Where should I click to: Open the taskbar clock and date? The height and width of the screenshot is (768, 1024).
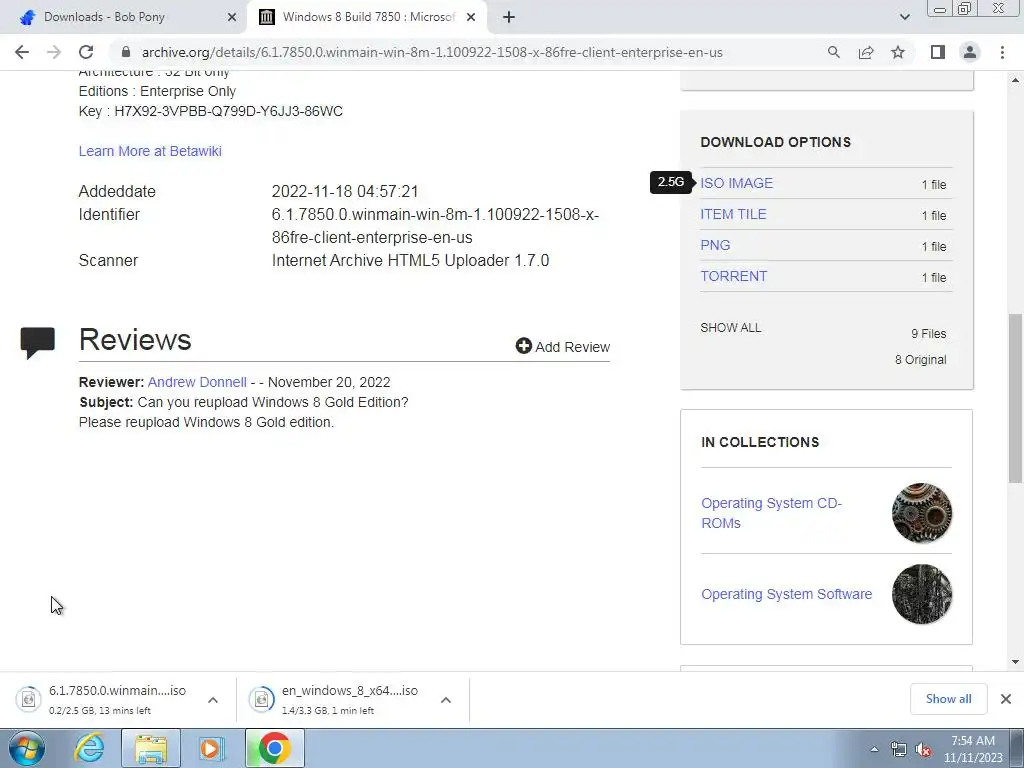pos(973,749)
